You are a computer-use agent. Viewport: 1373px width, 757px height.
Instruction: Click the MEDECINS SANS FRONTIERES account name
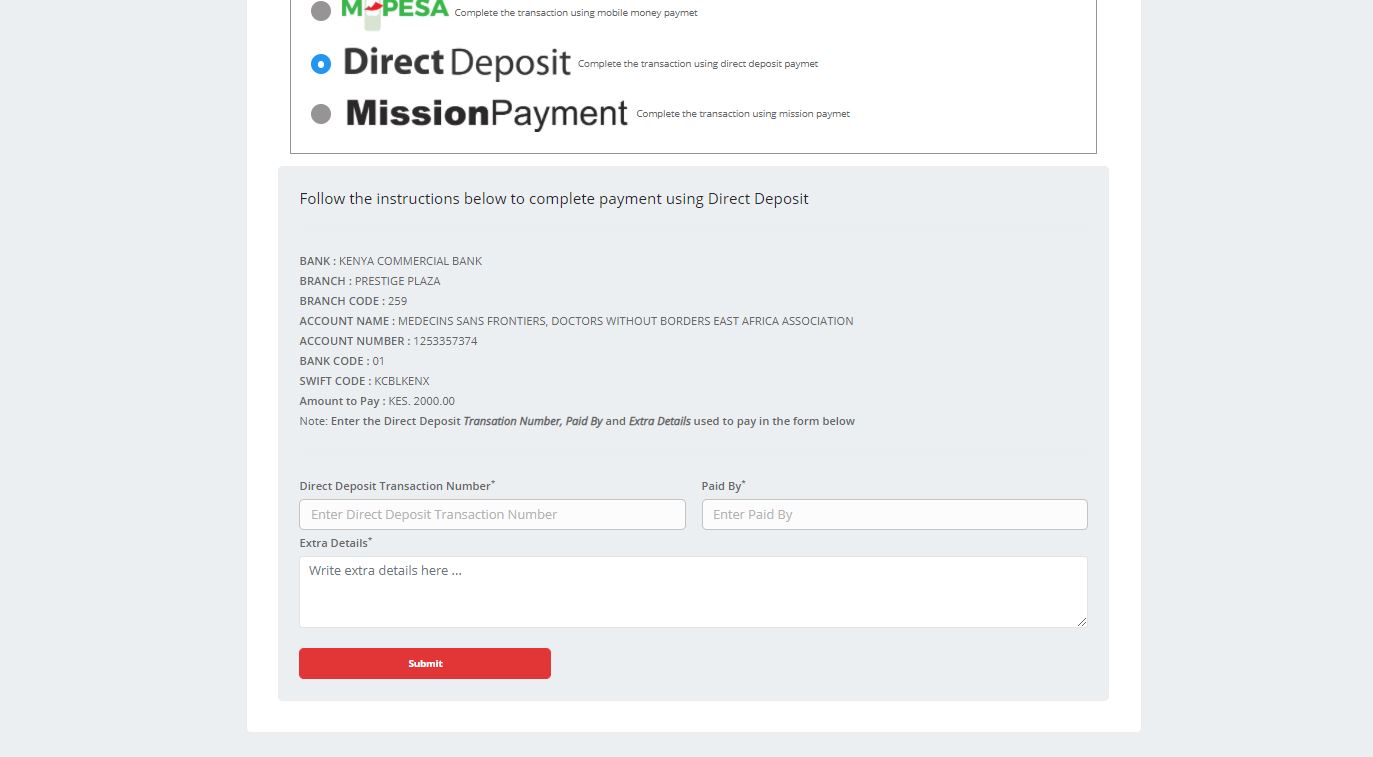point(626,321)
